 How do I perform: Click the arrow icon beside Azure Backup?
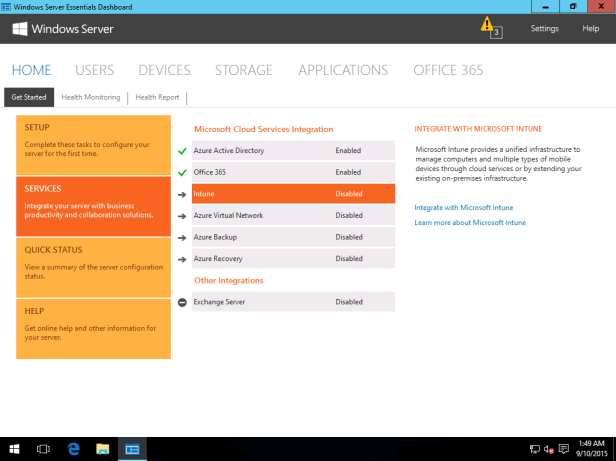click(182, 238)
